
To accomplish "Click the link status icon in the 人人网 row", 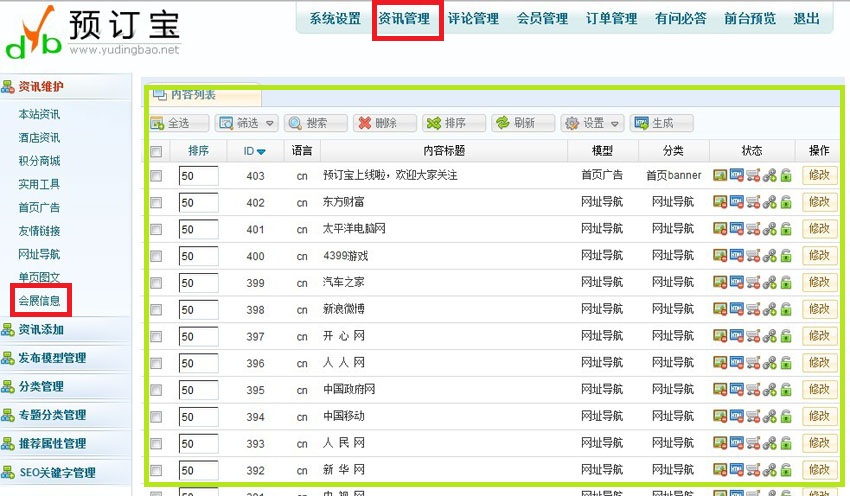I will pyautogui.click(x=769, y=363).
